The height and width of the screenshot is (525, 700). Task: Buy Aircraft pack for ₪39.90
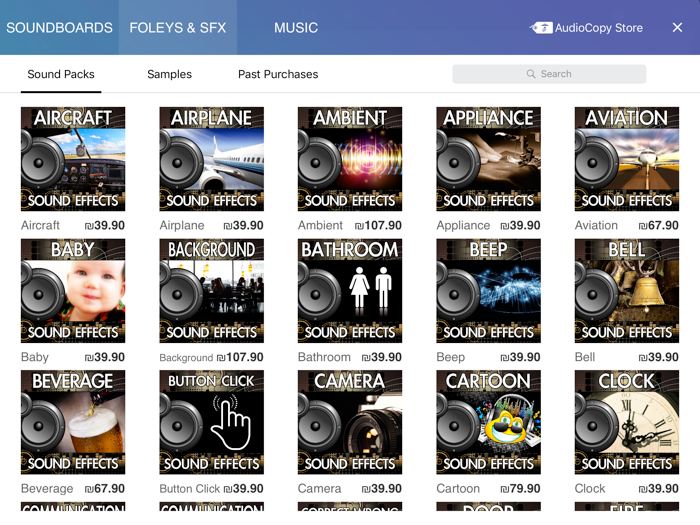tap(105, 225)
